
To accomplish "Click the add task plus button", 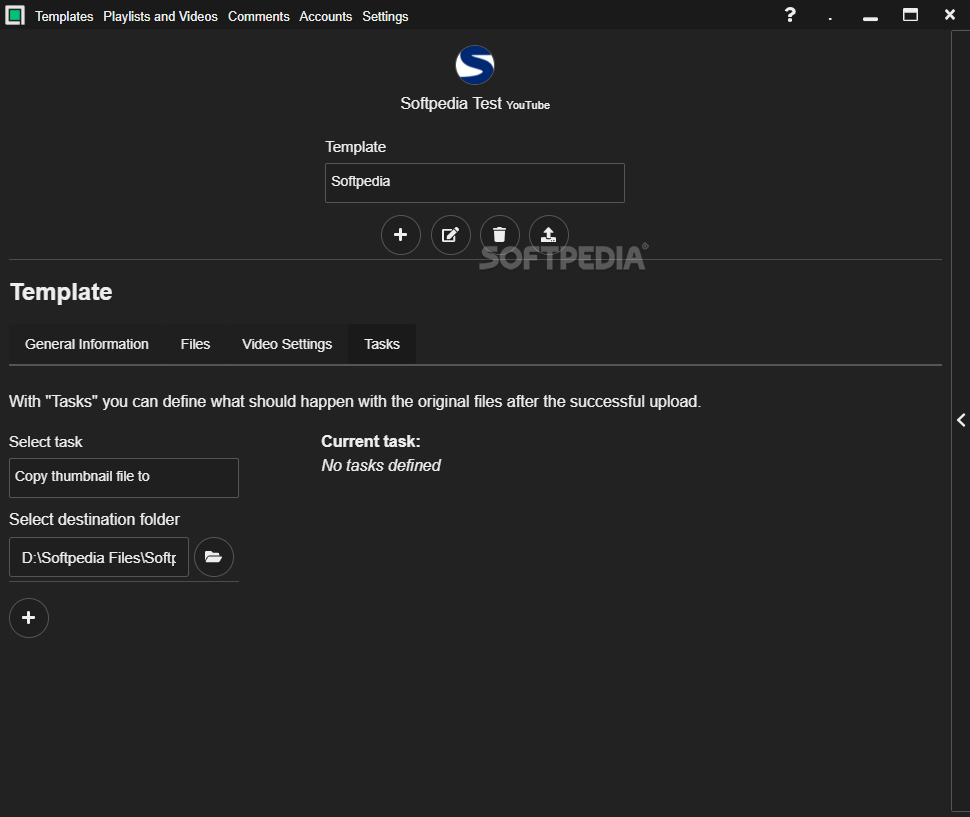I will tap(28, 618).
